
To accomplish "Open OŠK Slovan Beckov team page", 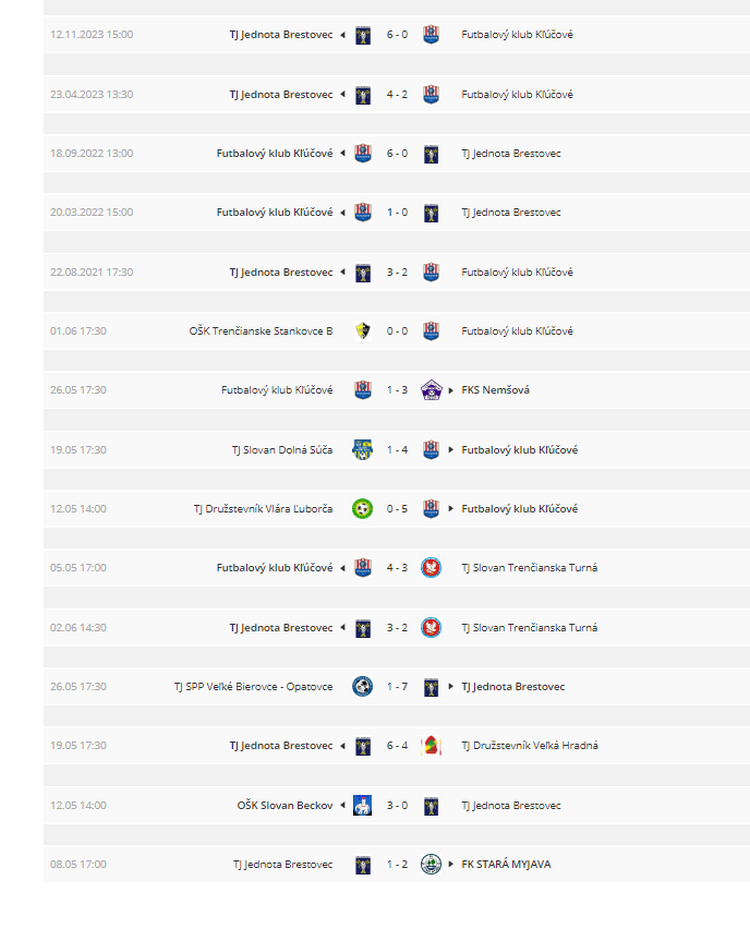I will click(285, 805).
